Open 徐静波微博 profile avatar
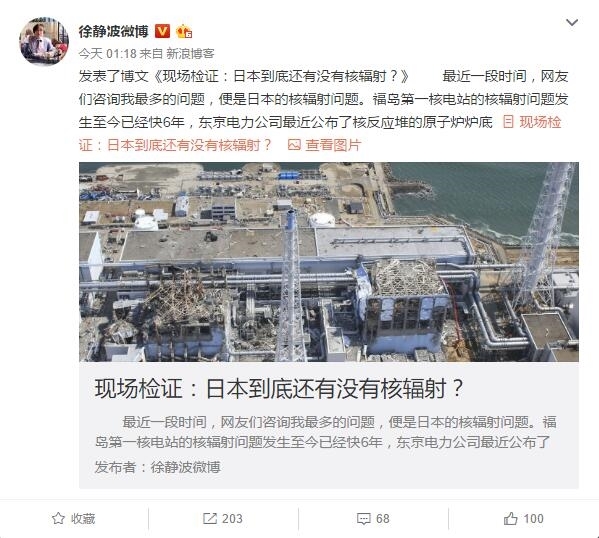This screenshot has height=538, width=599. point(44,41)
